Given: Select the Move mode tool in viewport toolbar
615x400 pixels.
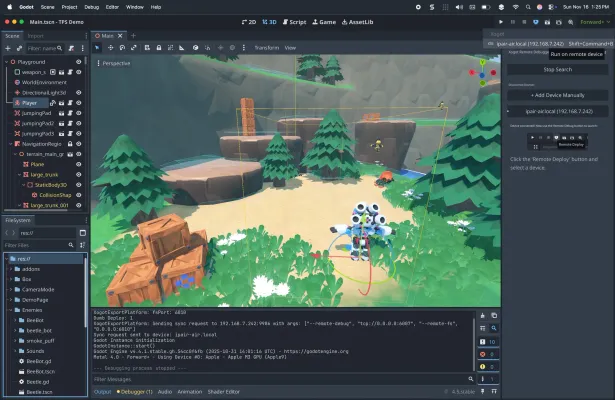Looking at the screenshot, I should [x=109, y=47].
